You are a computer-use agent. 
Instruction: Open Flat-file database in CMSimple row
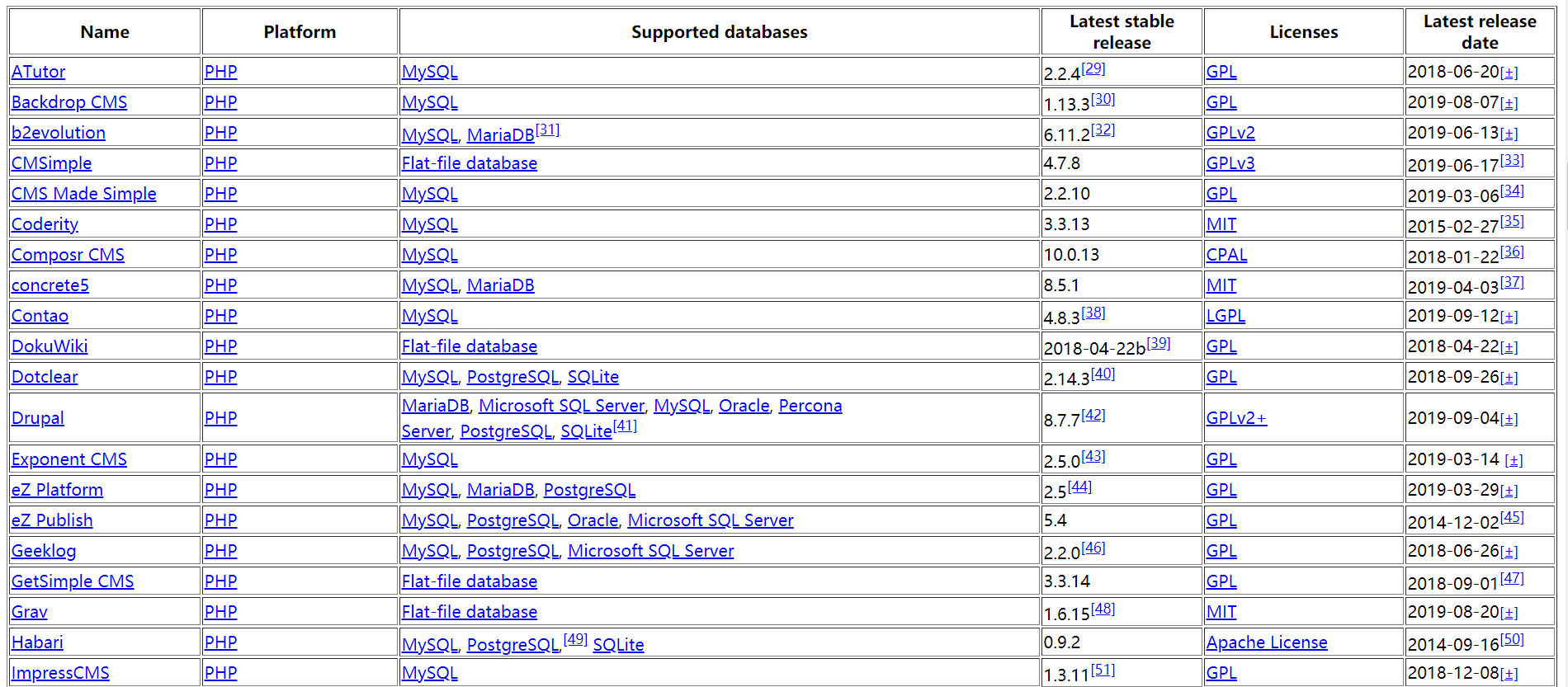(x=469, y=163)
